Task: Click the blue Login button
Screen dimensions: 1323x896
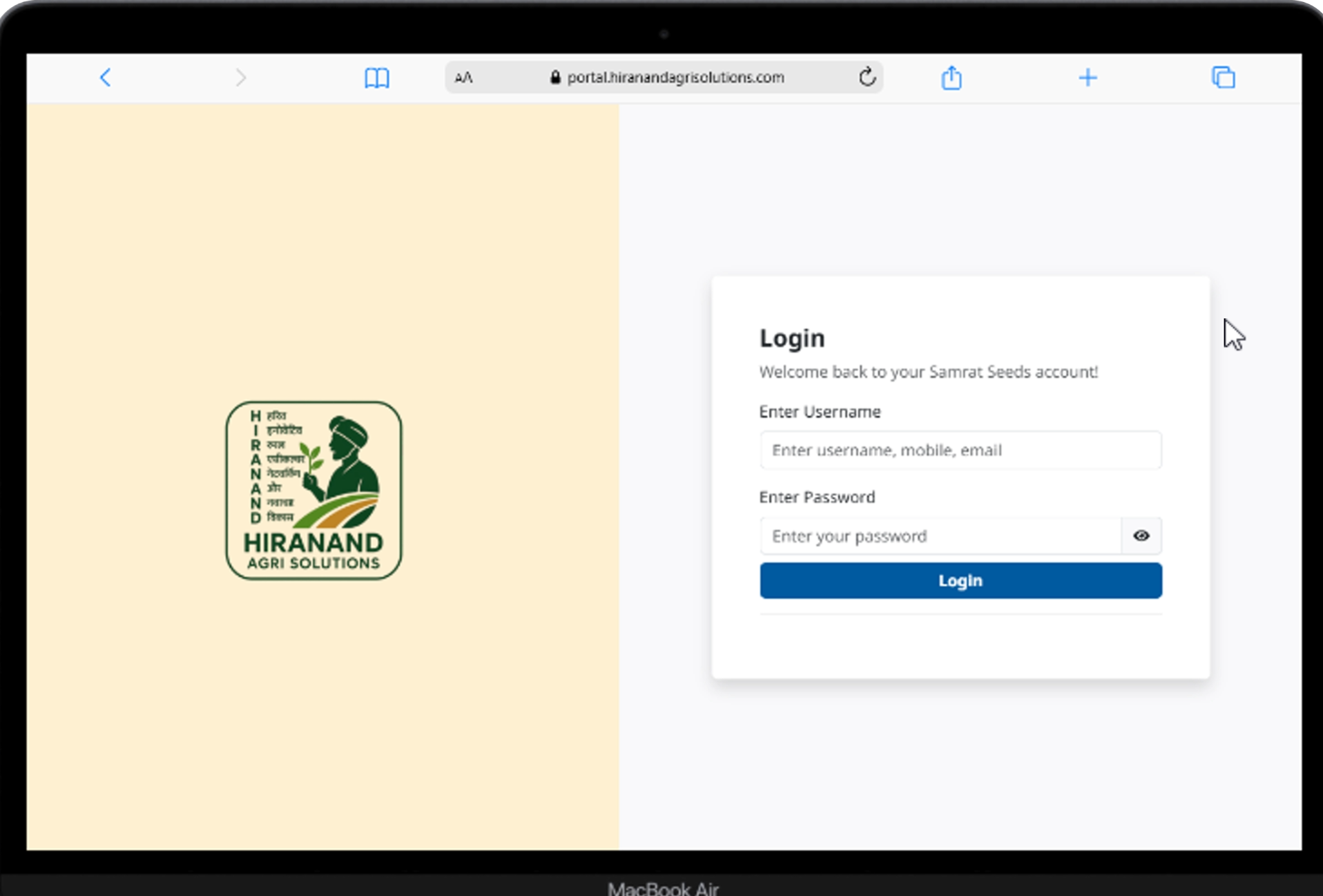Action: [960, 580]
